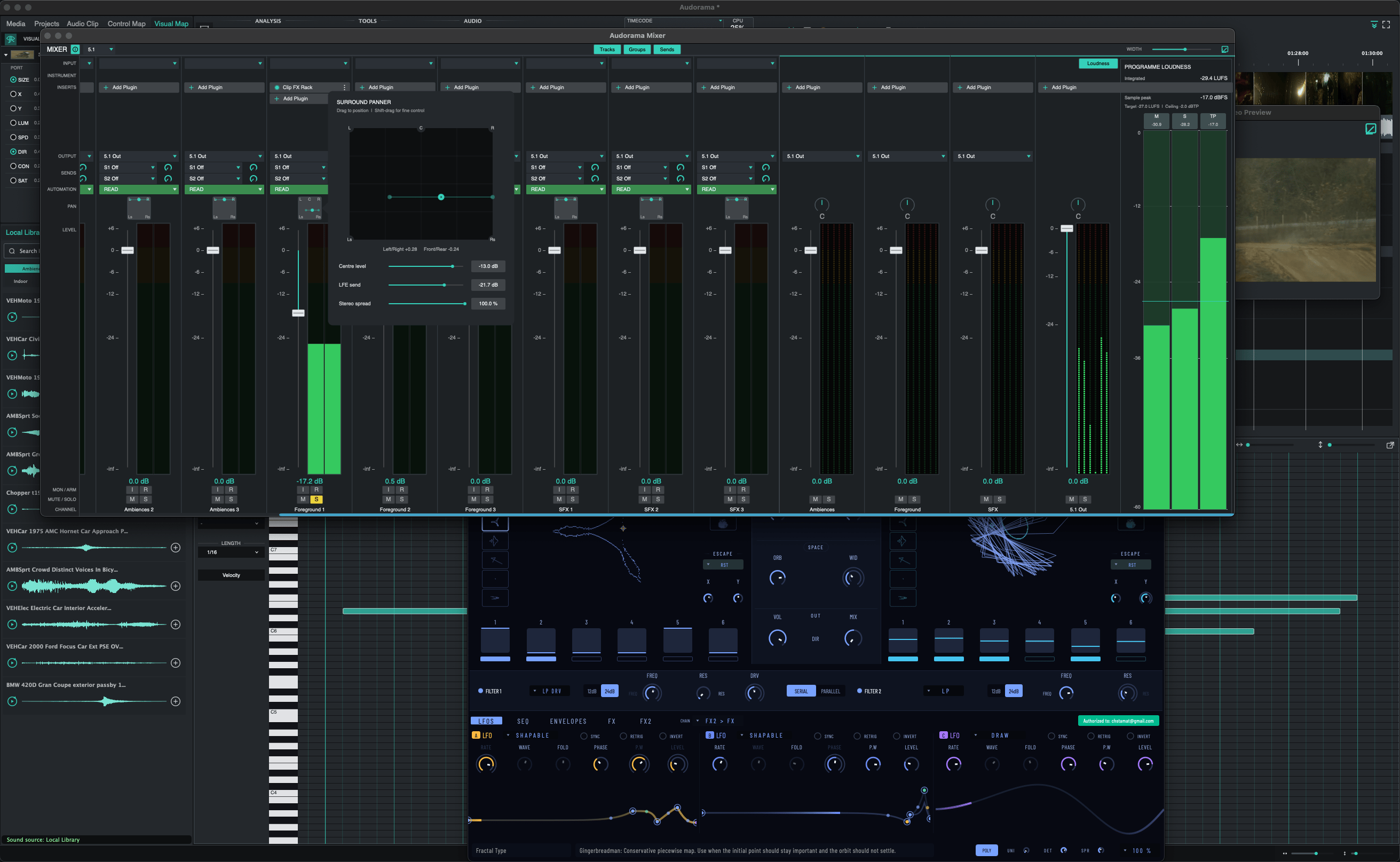Click Add Plugin on the SFX 1 channel
The height and width of the screenshot is (862, 1400).
pos(565,87)
